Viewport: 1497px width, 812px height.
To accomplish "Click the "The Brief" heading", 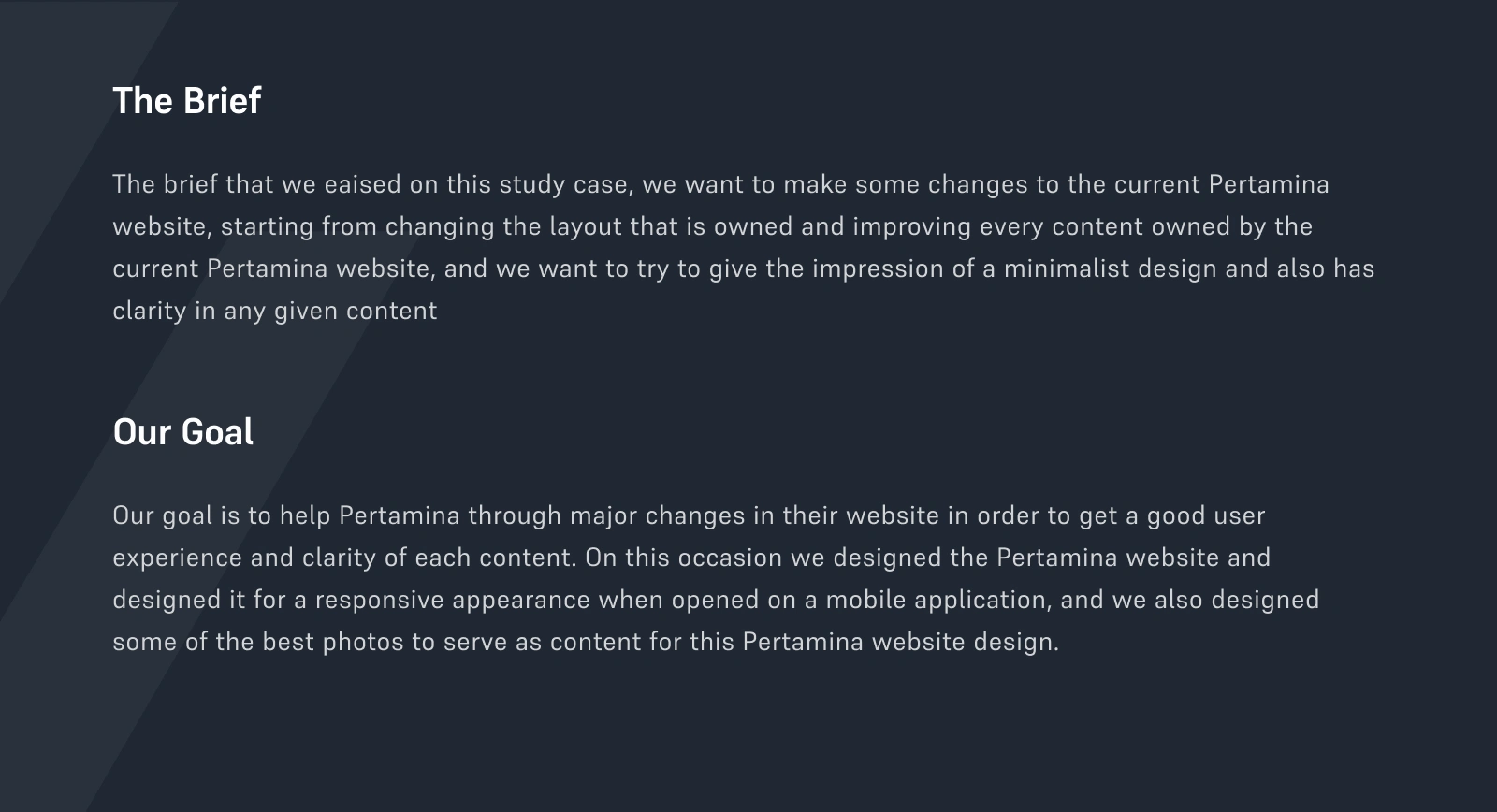I will [186, 101].
